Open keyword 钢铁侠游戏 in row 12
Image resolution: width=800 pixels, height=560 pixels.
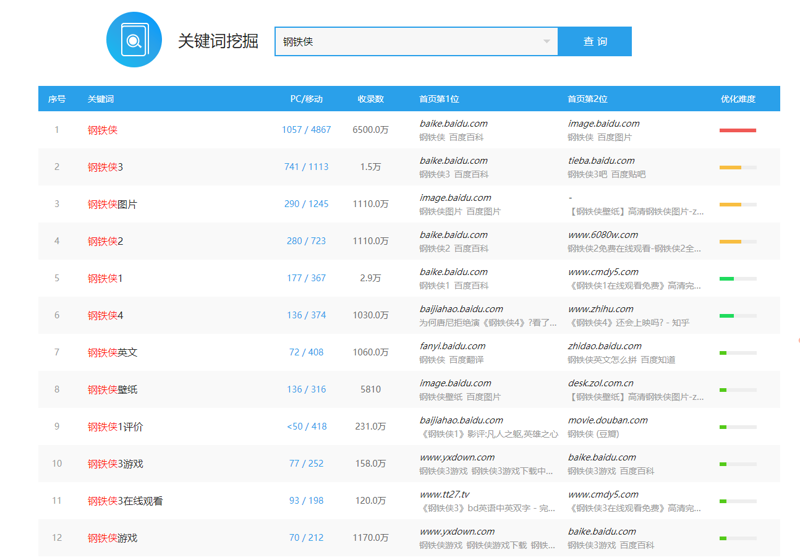[x=112, y=538]
